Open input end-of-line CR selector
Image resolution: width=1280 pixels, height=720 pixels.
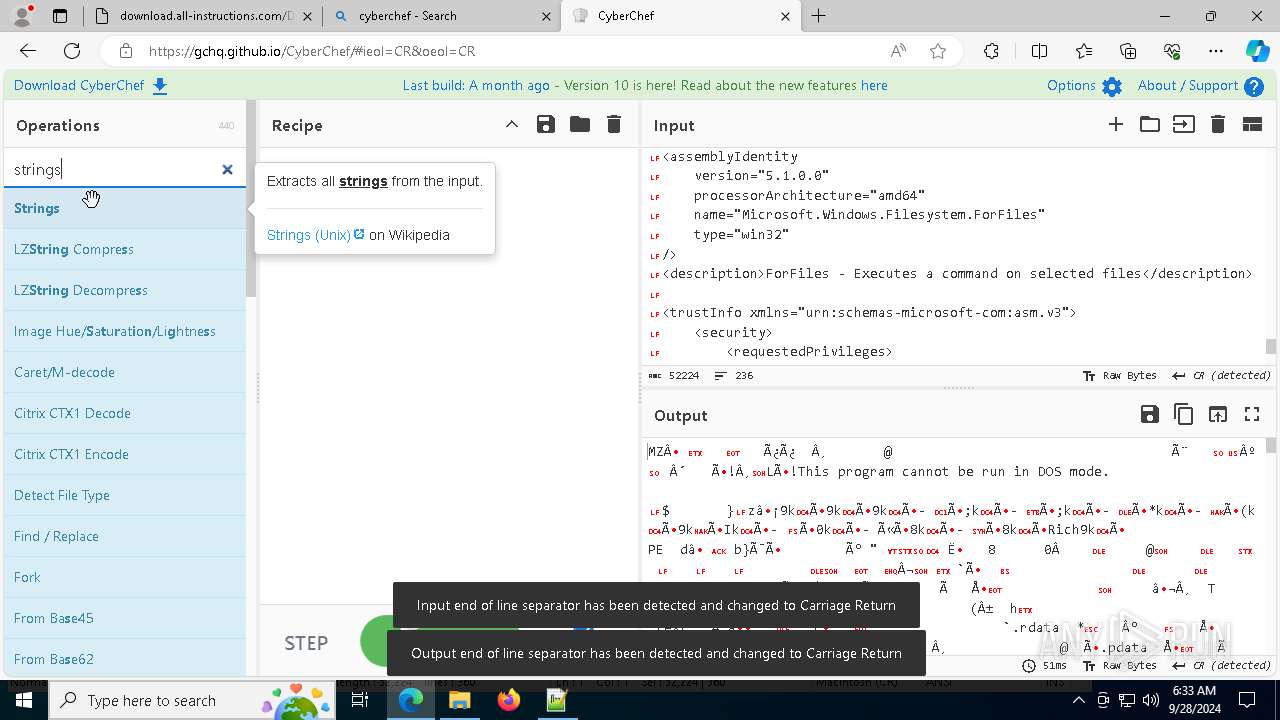pos(1221,376)
